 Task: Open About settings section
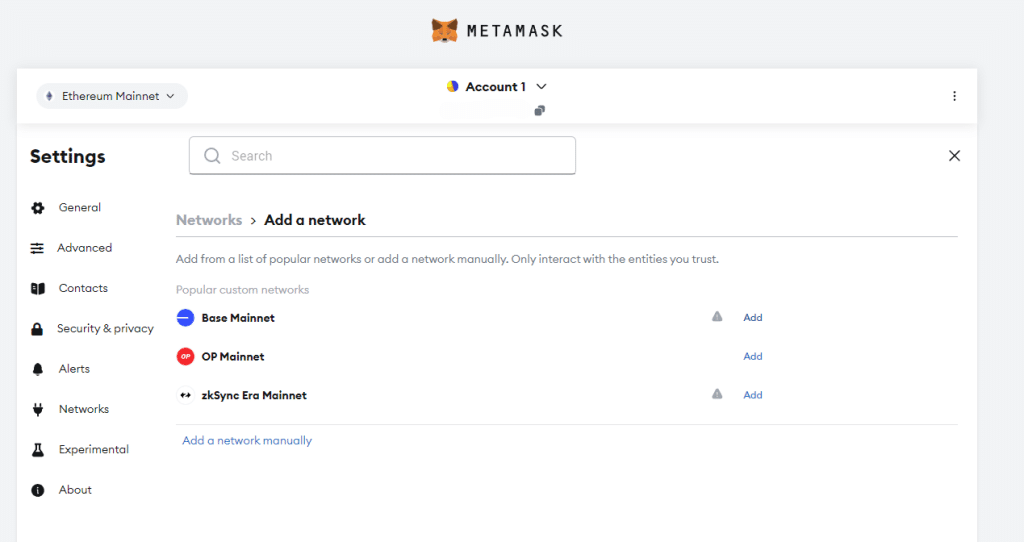tap(75, 490)
